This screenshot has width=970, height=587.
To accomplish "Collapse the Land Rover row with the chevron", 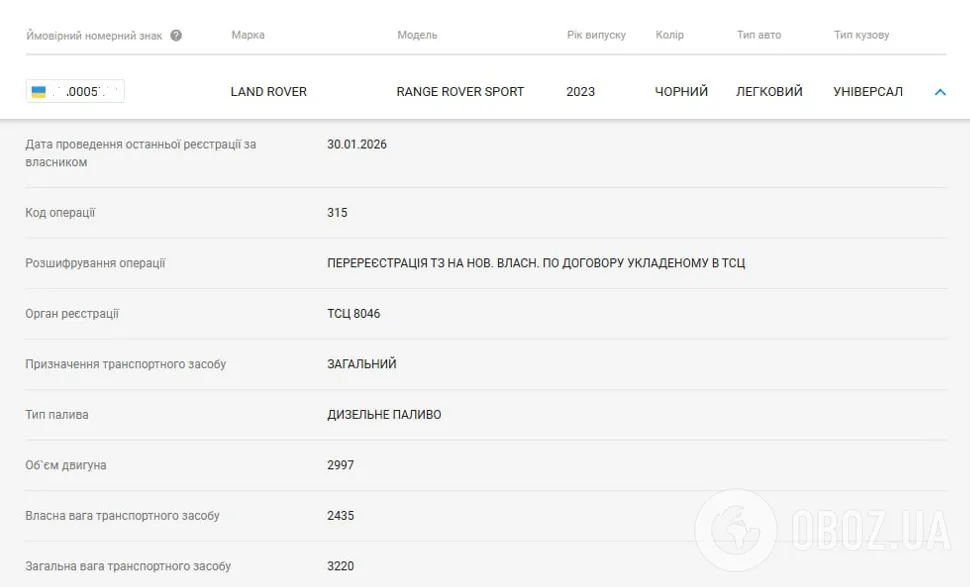I will tap(940, 92).
